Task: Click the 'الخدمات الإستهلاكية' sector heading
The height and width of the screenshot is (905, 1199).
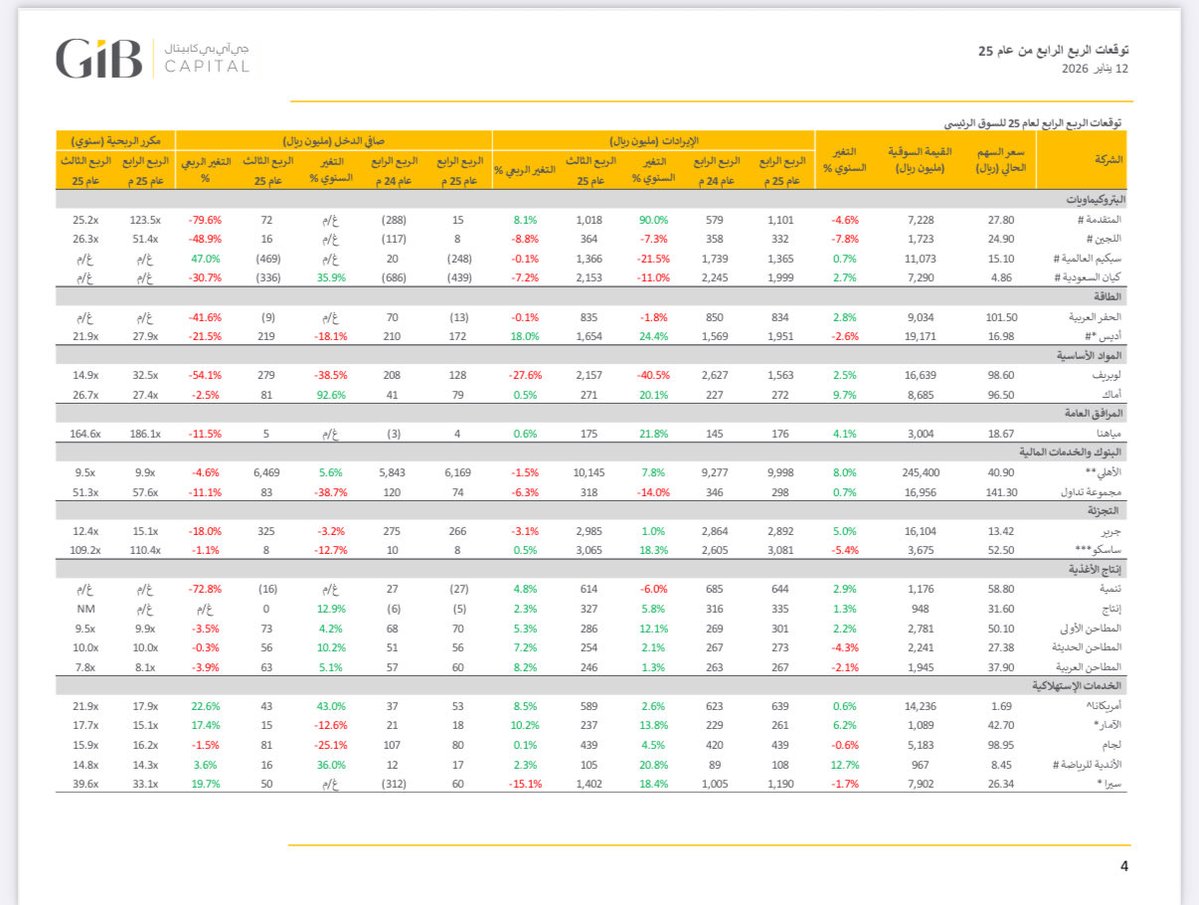Action: tap(1077, 686)
